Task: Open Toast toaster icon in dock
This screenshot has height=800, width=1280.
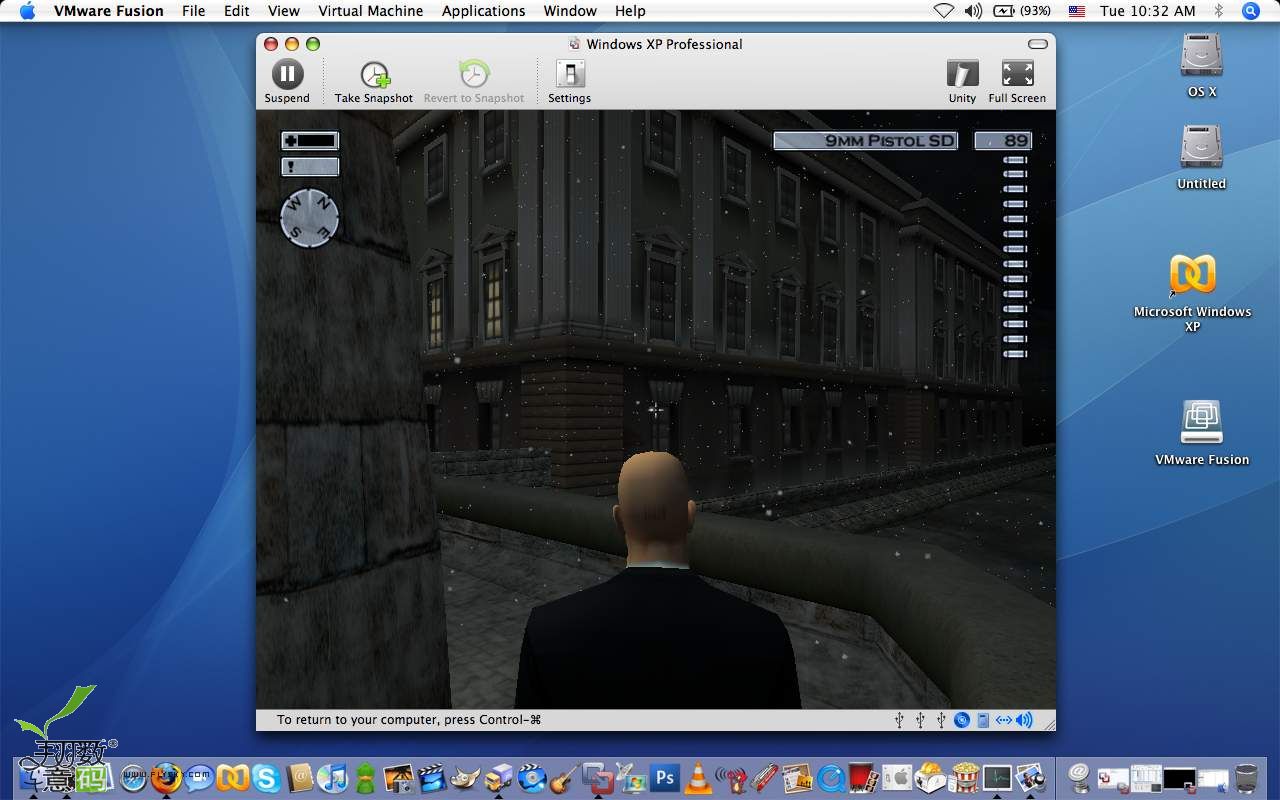Action: [930, 776]
